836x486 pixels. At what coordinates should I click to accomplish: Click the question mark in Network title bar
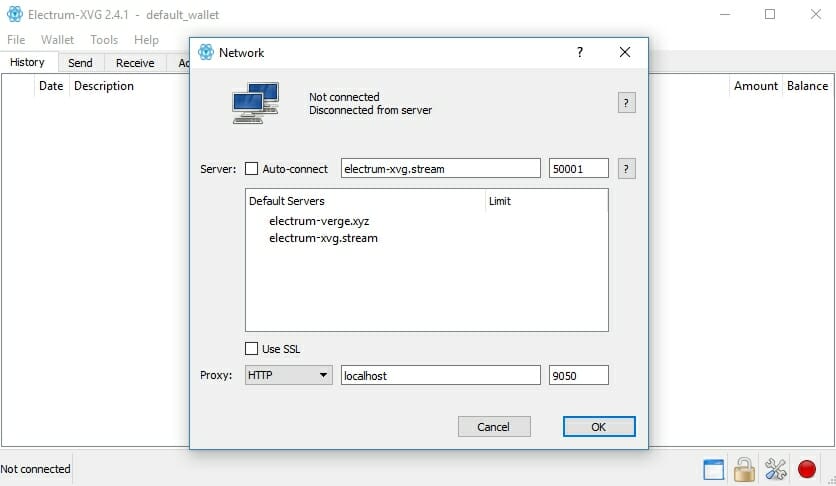click(x=580, y=52)
